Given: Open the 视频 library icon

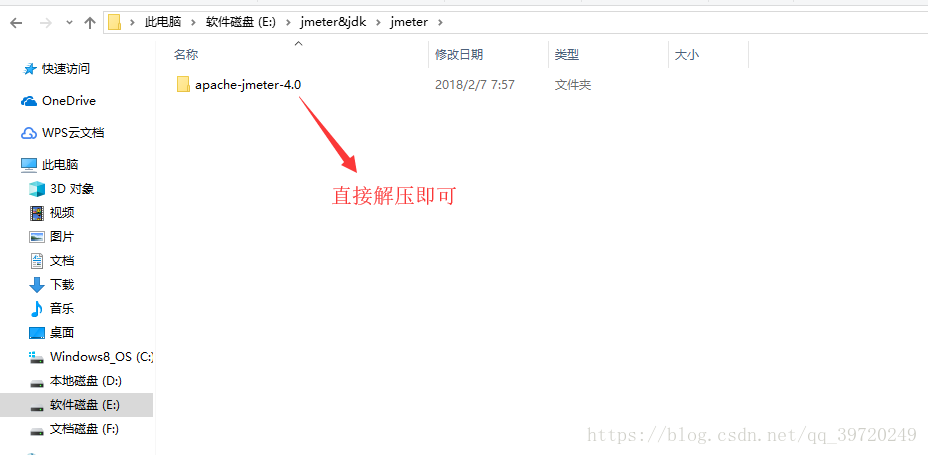Looking at the screenshot, I should 37,213.
